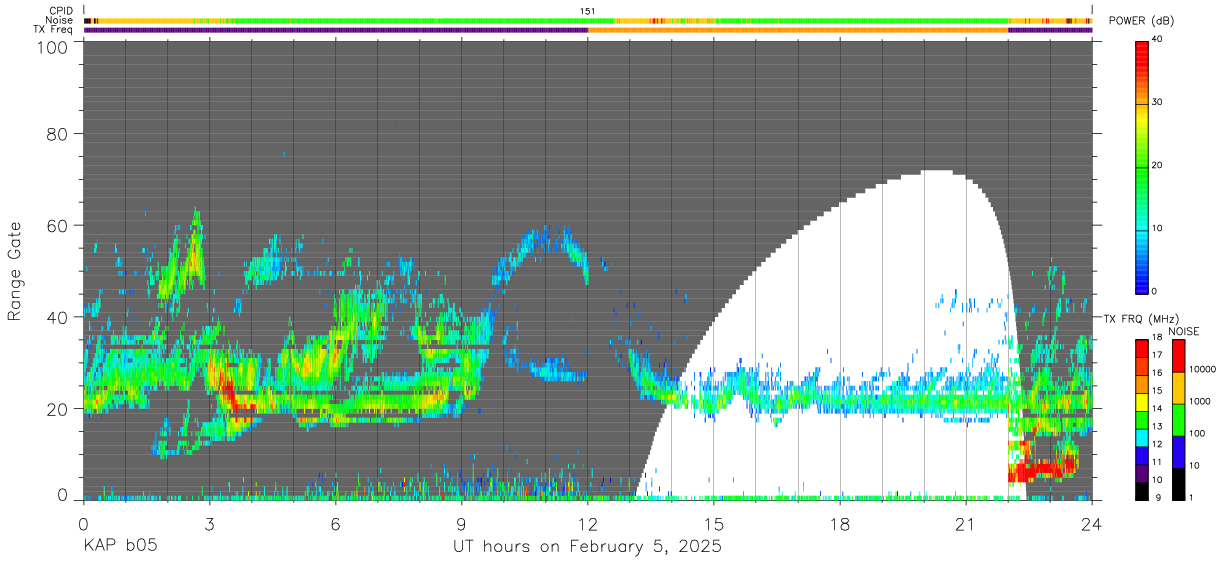The image size is (1228, 567).
Task: Click the KAP b05 radar beam label
Action: pos(119,547)
